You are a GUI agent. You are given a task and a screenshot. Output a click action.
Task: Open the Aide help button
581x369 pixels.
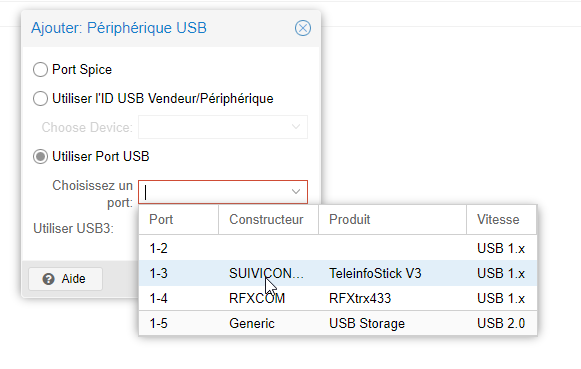click(x=66, y=279)
